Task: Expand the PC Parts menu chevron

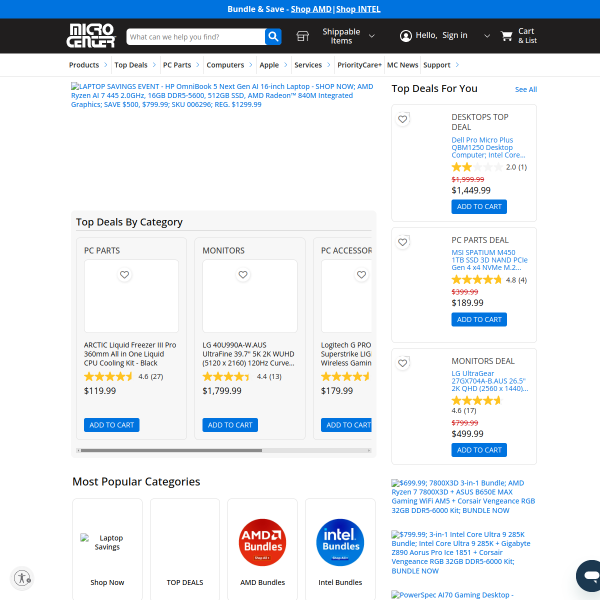Action: pos(198,65)
